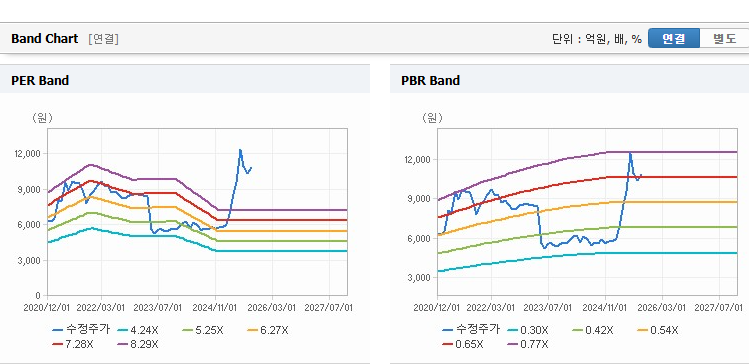Click 2023/07/01 date label in PER chart
749x364 pixels.
158,308
